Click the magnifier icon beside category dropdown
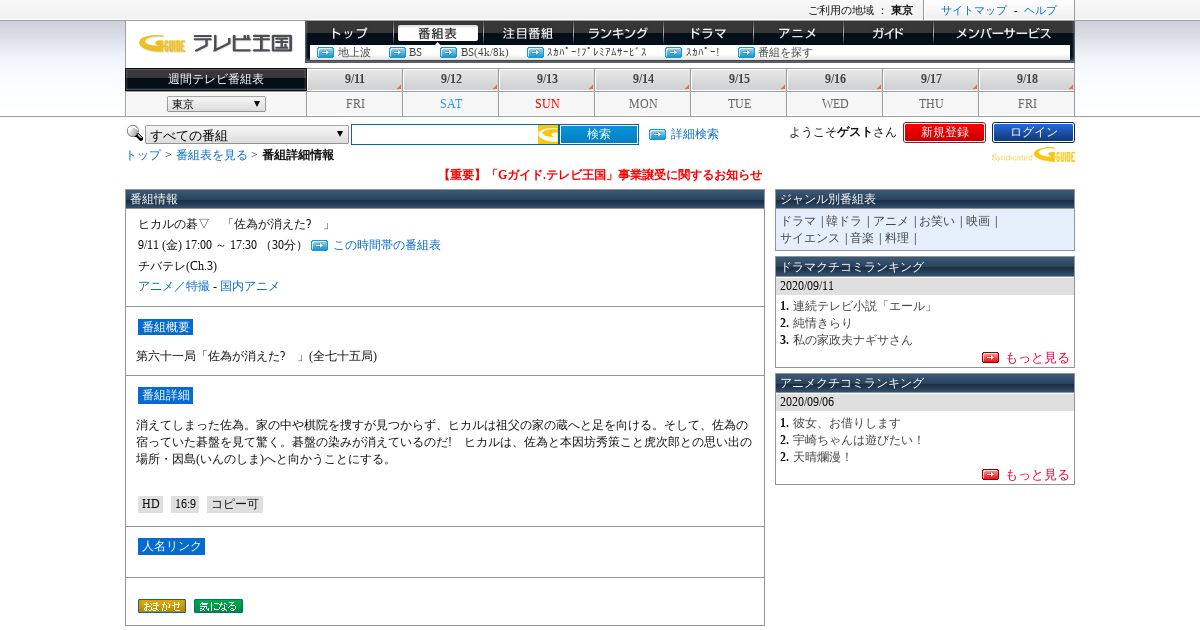Image resolution: width=1200 pixels, height=630 pixels. coord(134,133)
